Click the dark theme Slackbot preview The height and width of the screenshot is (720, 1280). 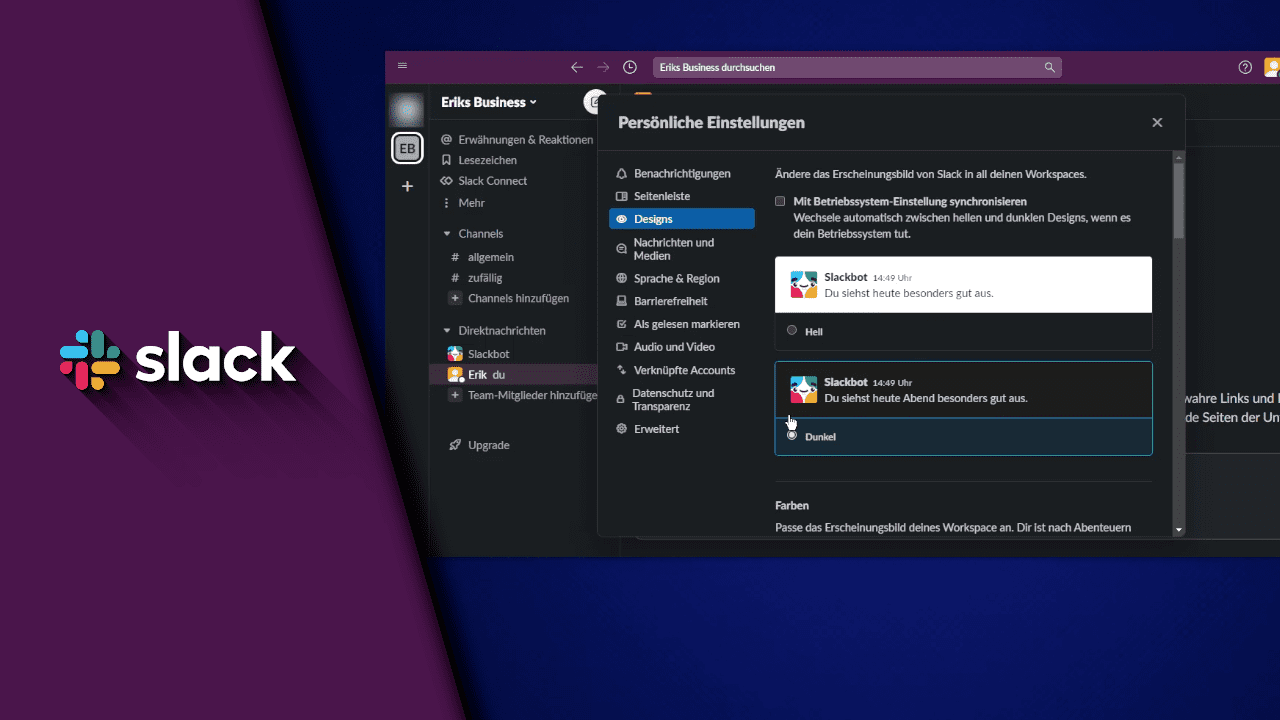963,390
